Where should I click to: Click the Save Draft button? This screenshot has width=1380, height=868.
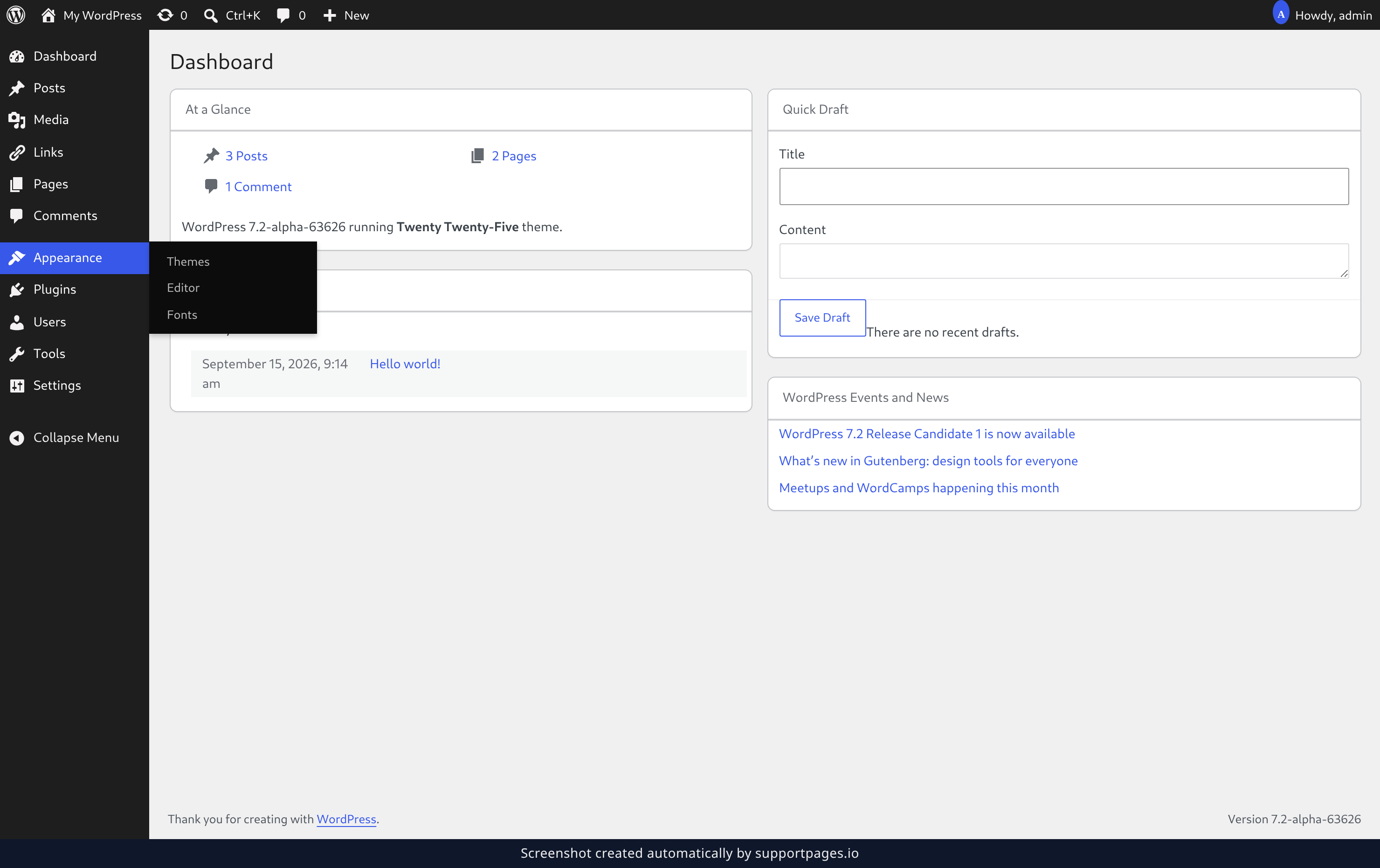point(822,317)
